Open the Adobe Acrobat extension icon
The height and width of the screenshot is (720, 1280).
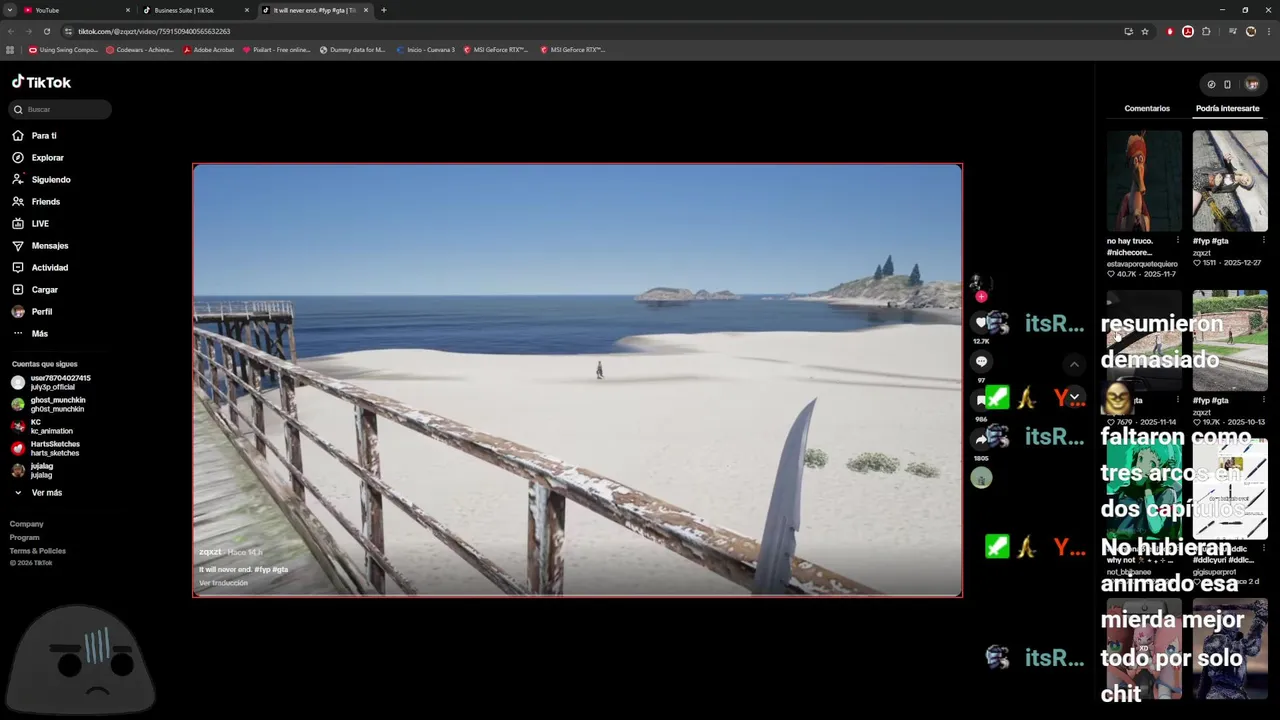point(1187,31)
